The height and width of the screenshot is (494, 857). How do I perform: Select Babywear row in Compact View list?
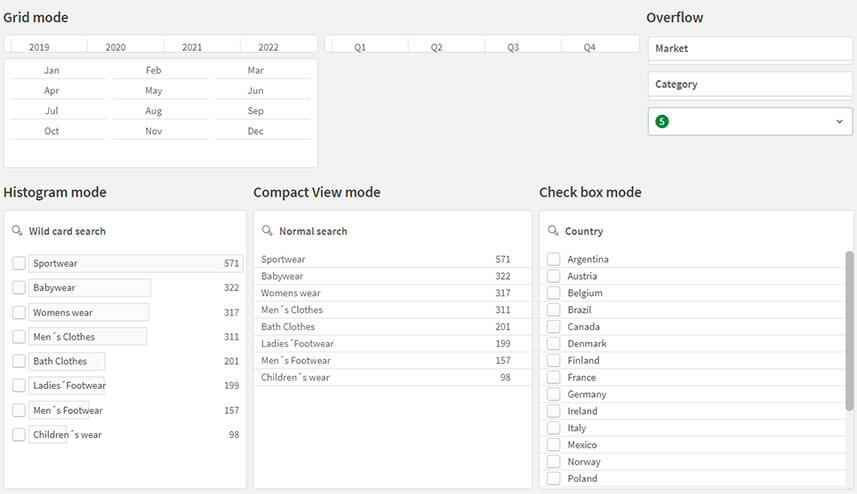(392, 276)
